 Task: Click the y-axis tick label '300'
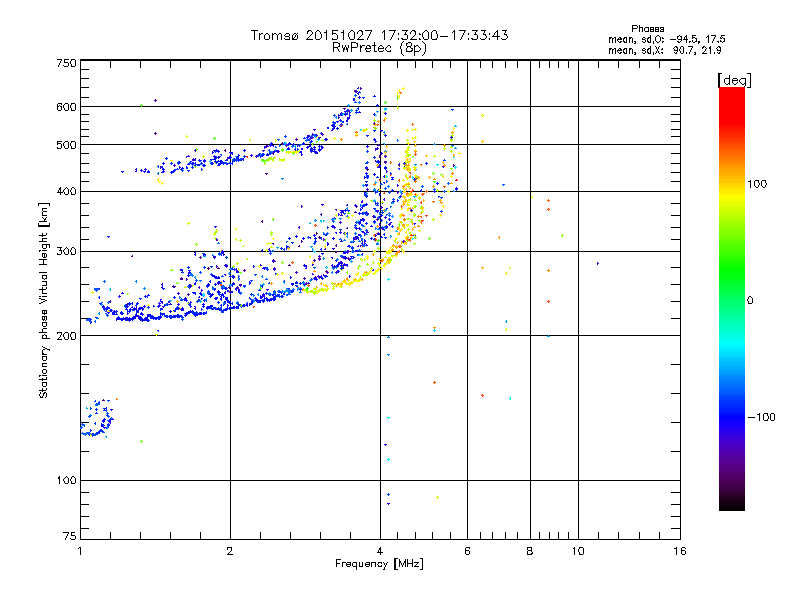click(66, 251)
